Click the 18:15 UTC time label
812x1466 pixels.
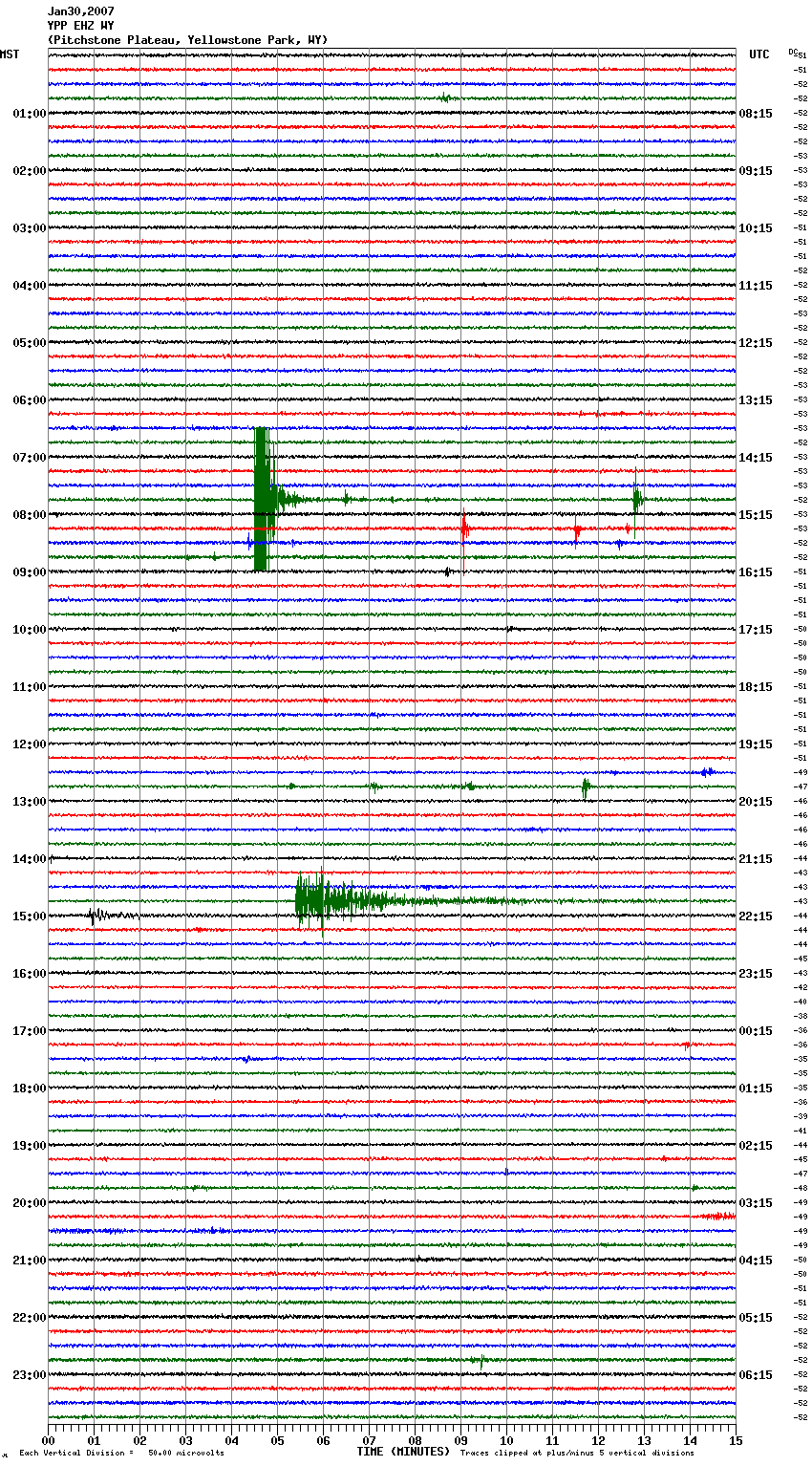tap(756, 687)
